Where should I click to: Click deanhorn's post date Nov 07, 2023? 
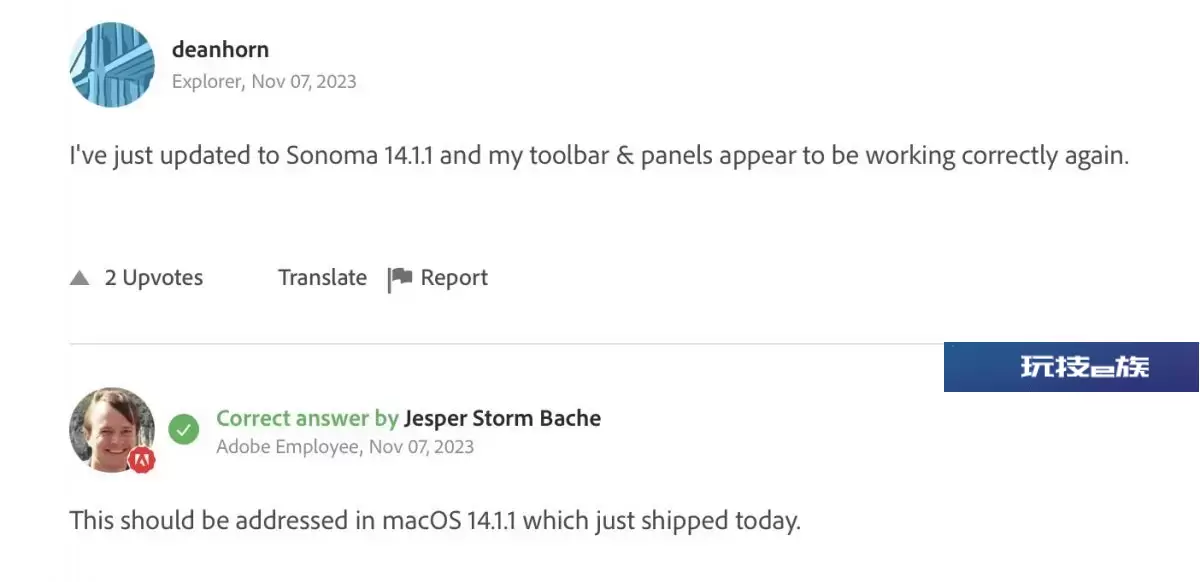point(304,81)
